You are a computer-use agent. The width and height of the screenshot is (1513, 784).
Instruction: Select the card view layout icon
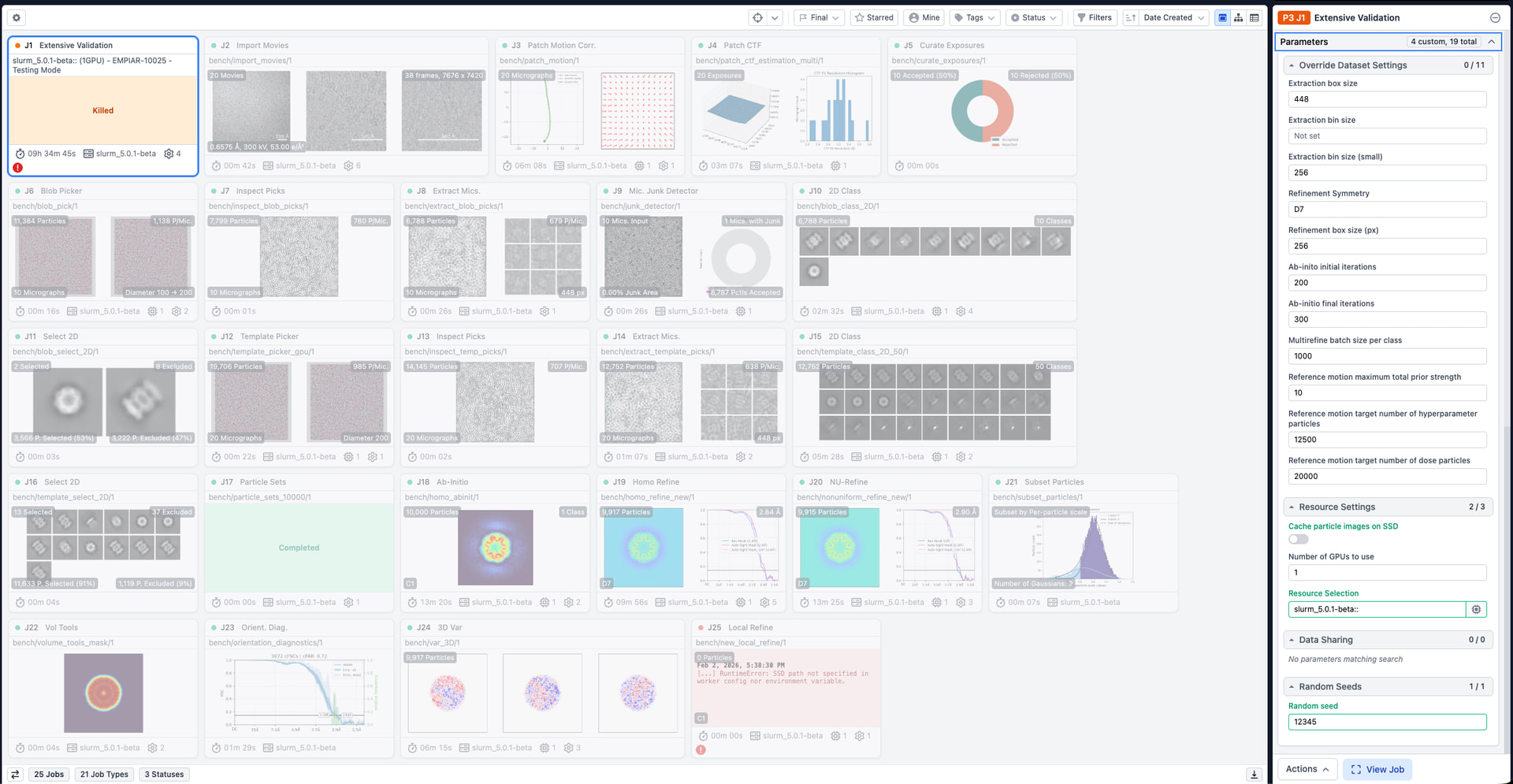click(1222, 17)
